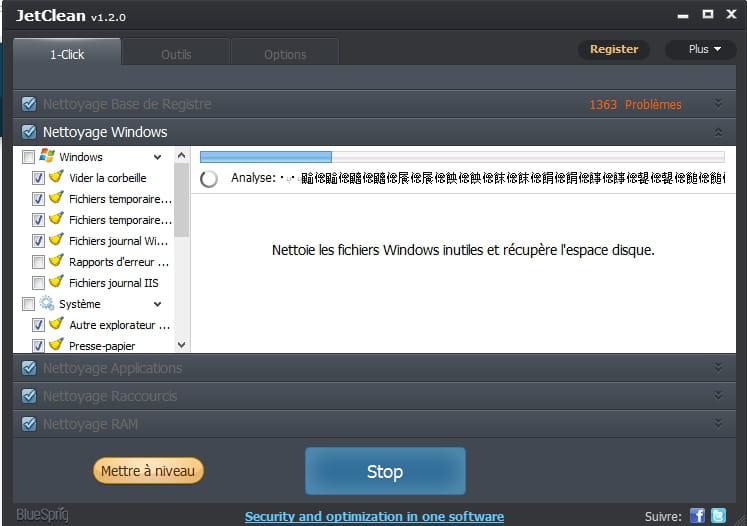Expand the Nettoyage Base de Registre section
The height and width of the screenshot is (526, 747).
pos(718,104)
